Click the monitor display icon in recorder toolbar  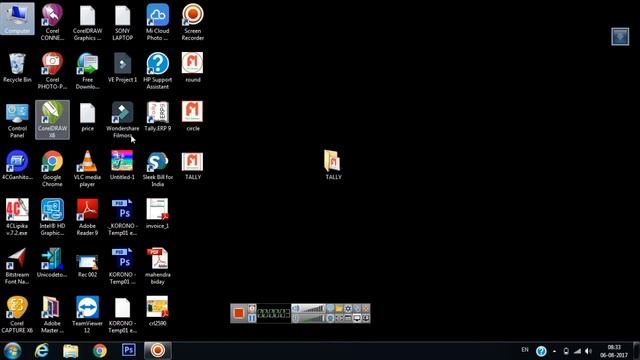(x=357, y=318)
